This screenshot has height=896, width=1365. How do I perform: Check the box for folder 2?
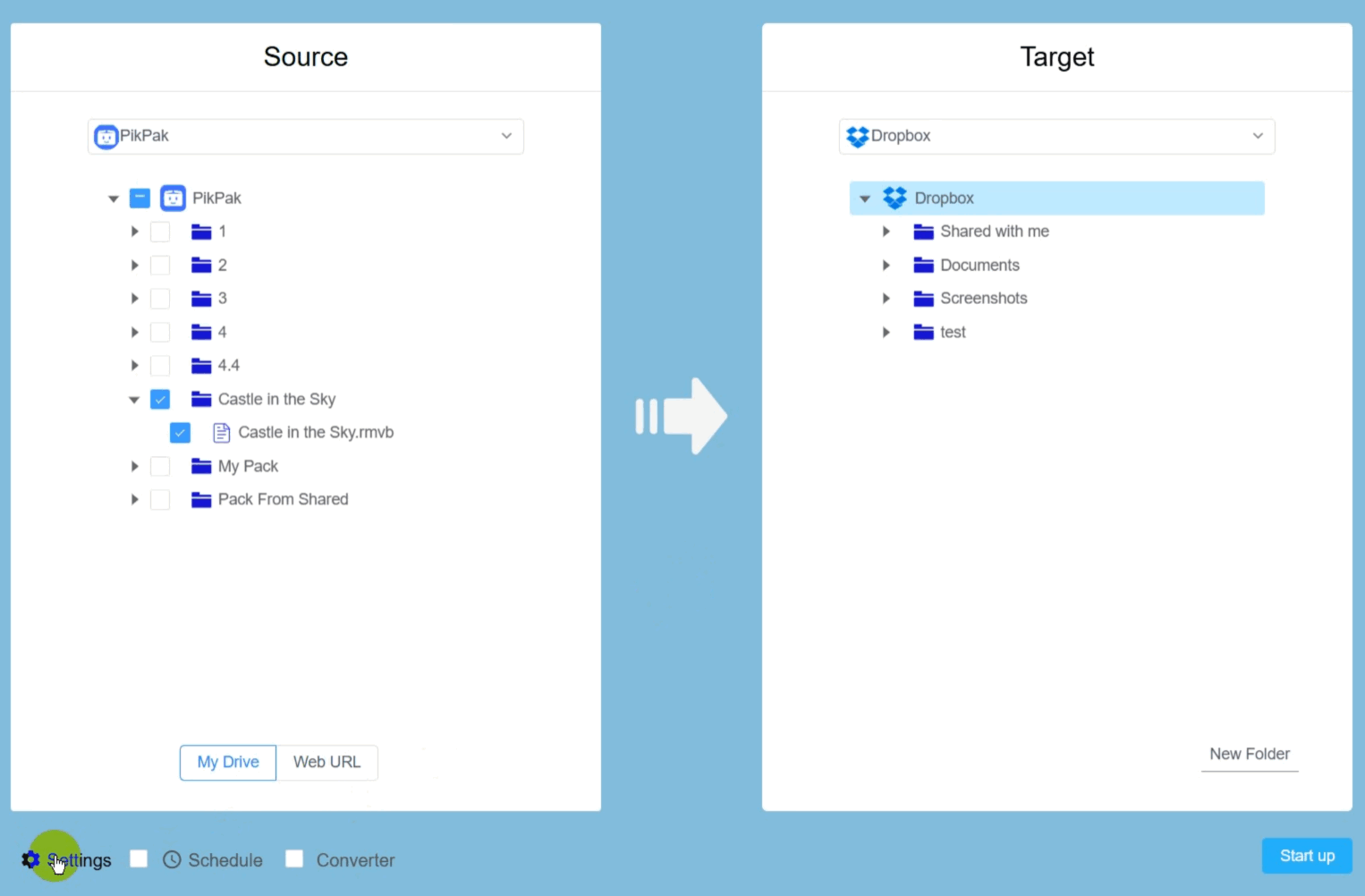point(160,266)
